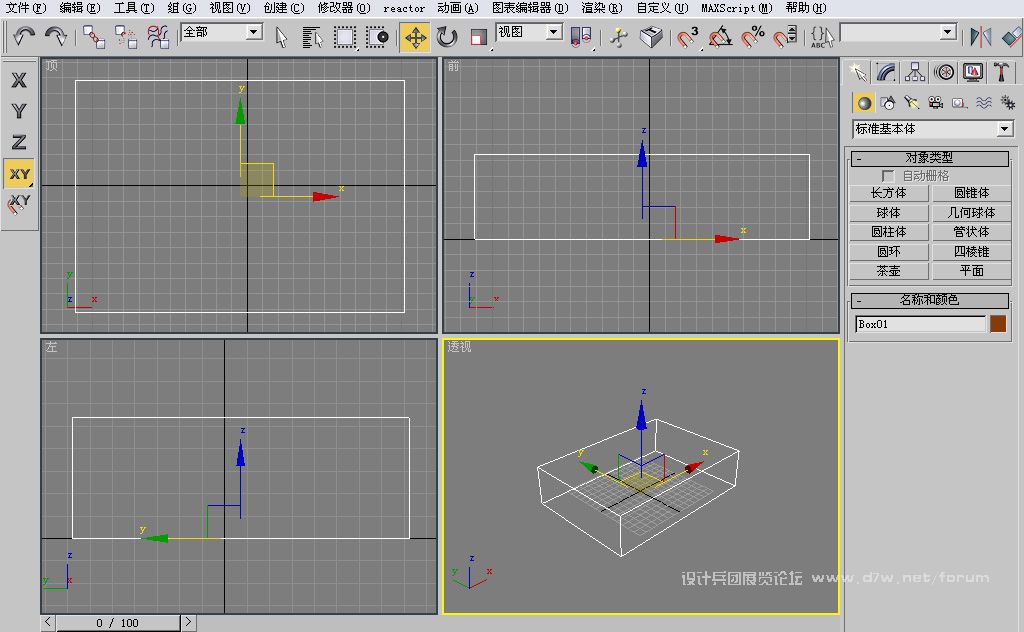Select the Shapes category icon
The width and height of the screenshot is (1024, 632).
tap(888, 103)
